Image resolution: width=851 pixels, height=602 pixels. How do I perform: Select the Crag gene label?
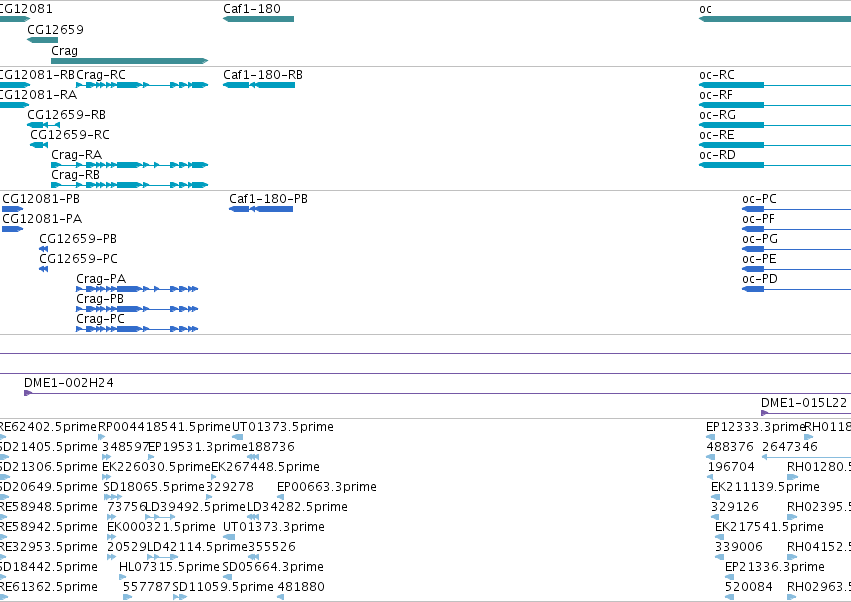point(65,50)
